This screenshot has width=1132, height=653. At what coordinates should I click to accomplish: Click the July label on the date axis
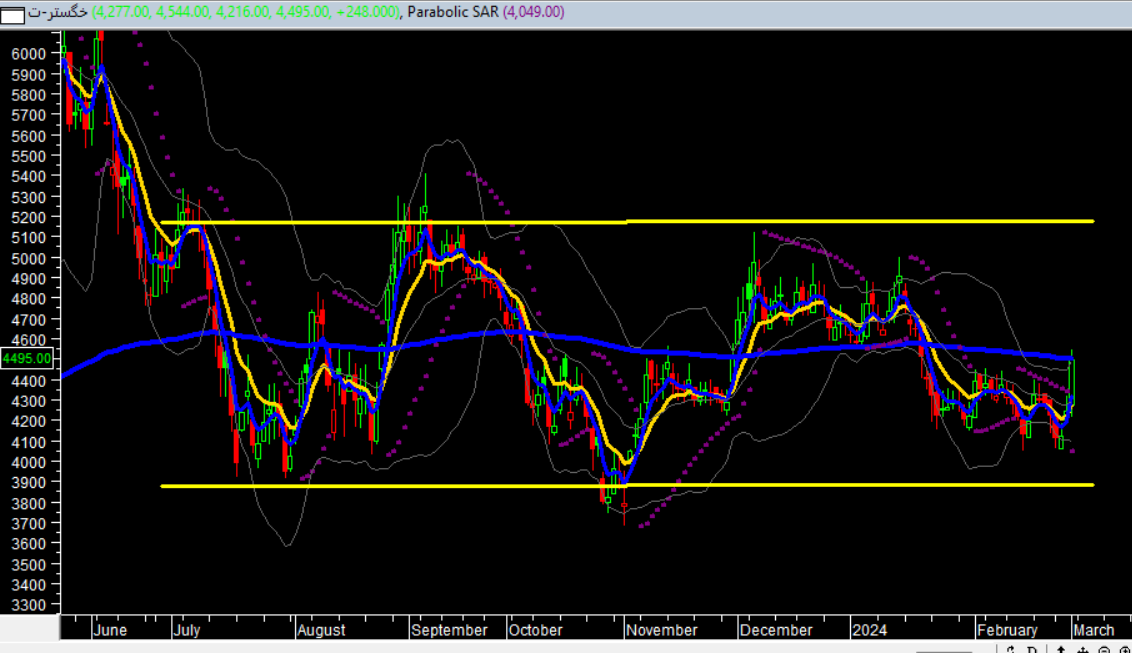(x=187, y=630)
